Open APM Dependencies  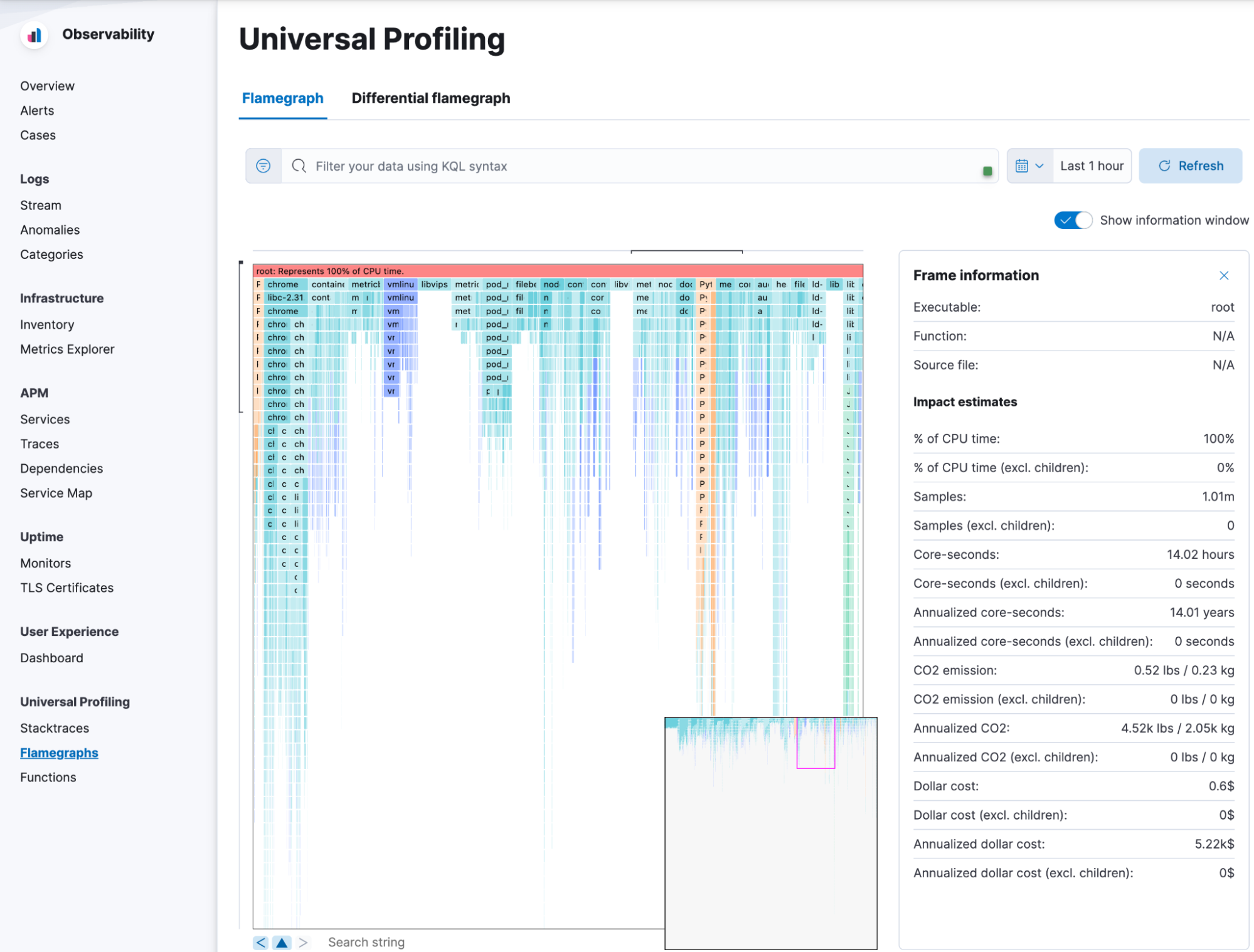61,468
